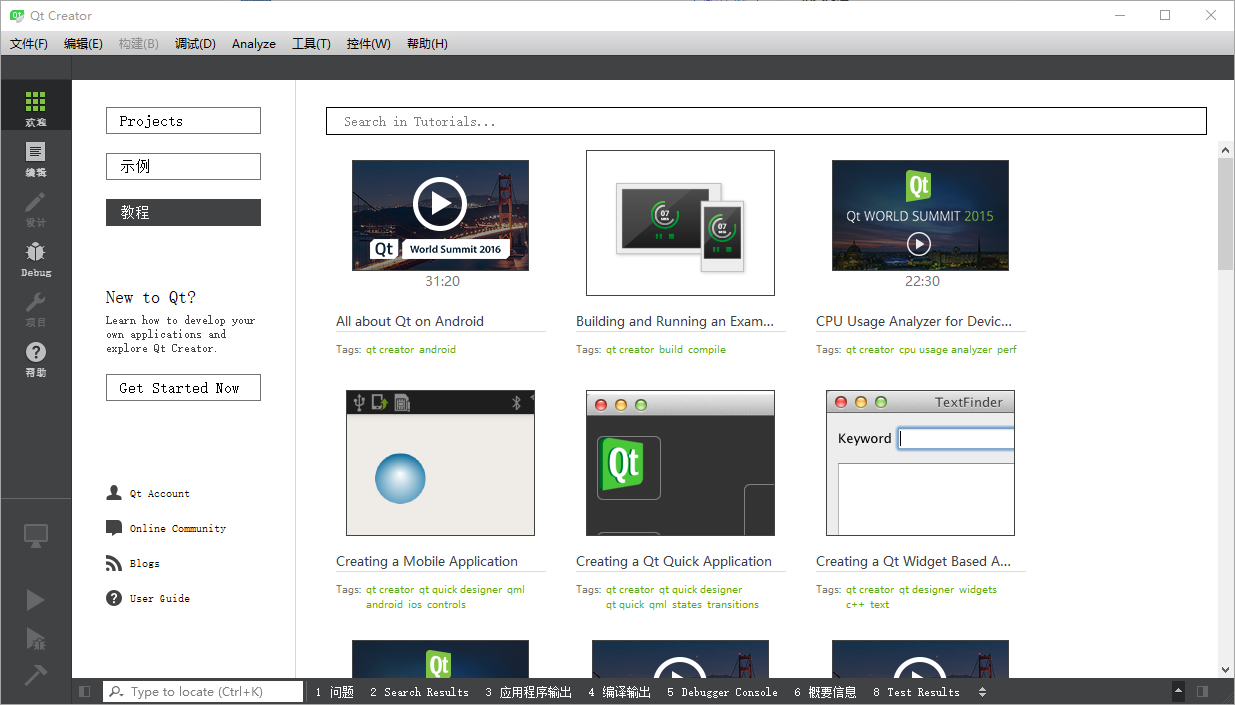Open the 控件(W) menu
The width and height of the screenshot is (1235, 705).
coord(369,43)
